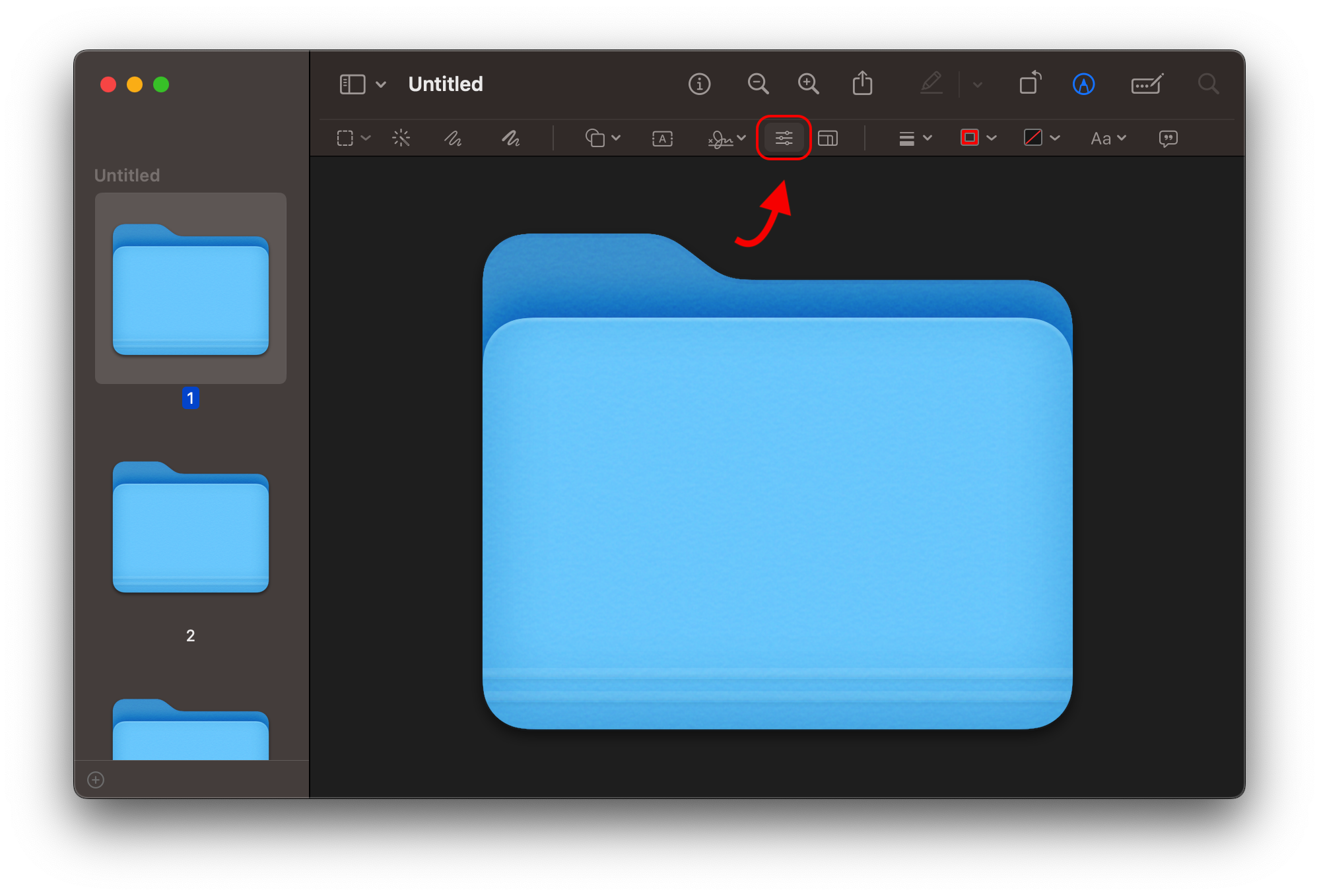
Task: Open the red Border Color swatch
Action: click(x=970, y=138)
